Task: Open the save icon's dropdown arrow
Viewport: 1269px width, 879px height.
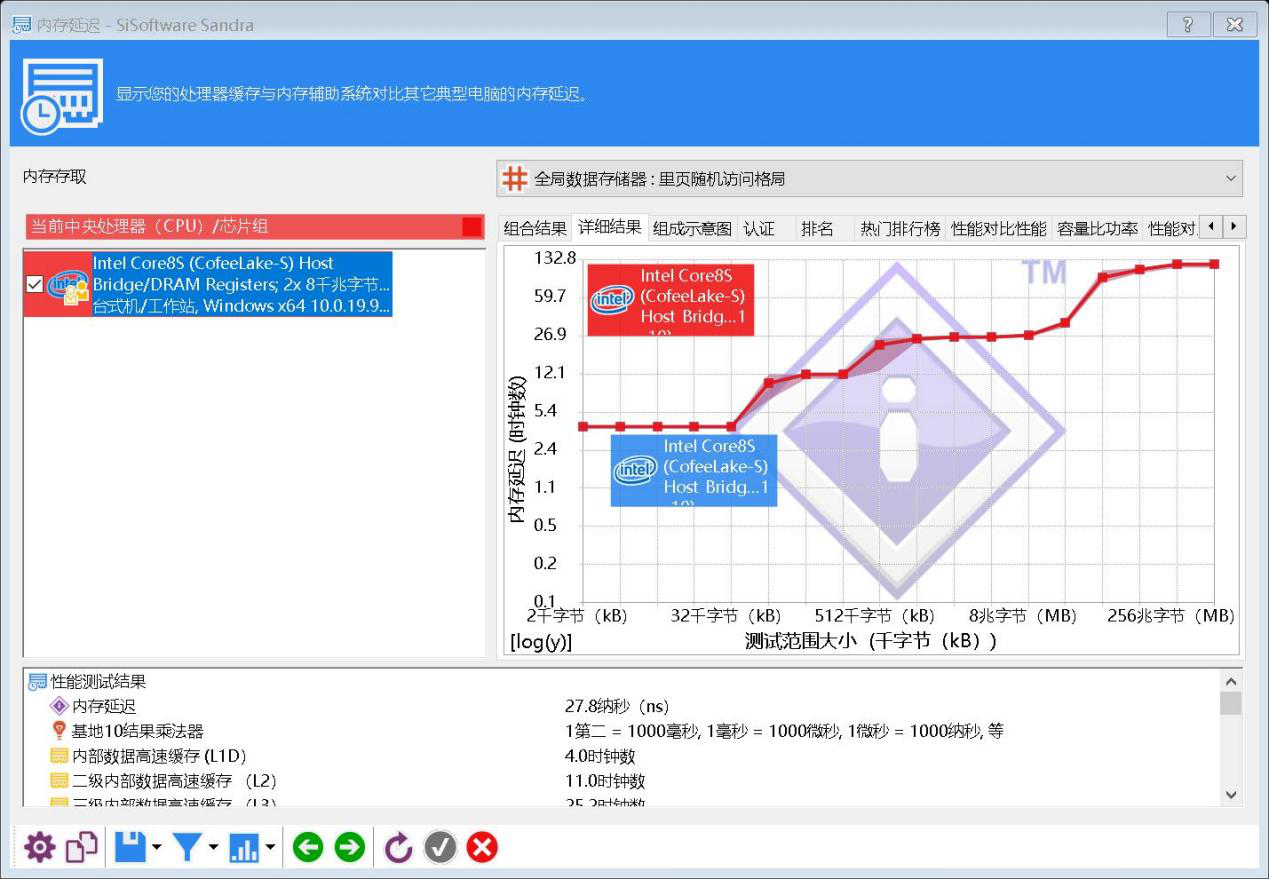Action: click(x=156, y=849)
